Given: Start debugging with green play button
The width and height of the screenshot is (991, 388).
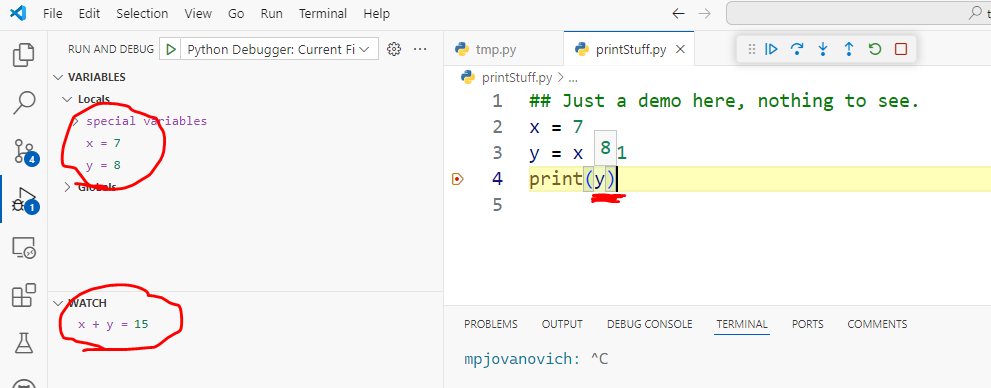Looking at the screenshot, I should [170, 49].
